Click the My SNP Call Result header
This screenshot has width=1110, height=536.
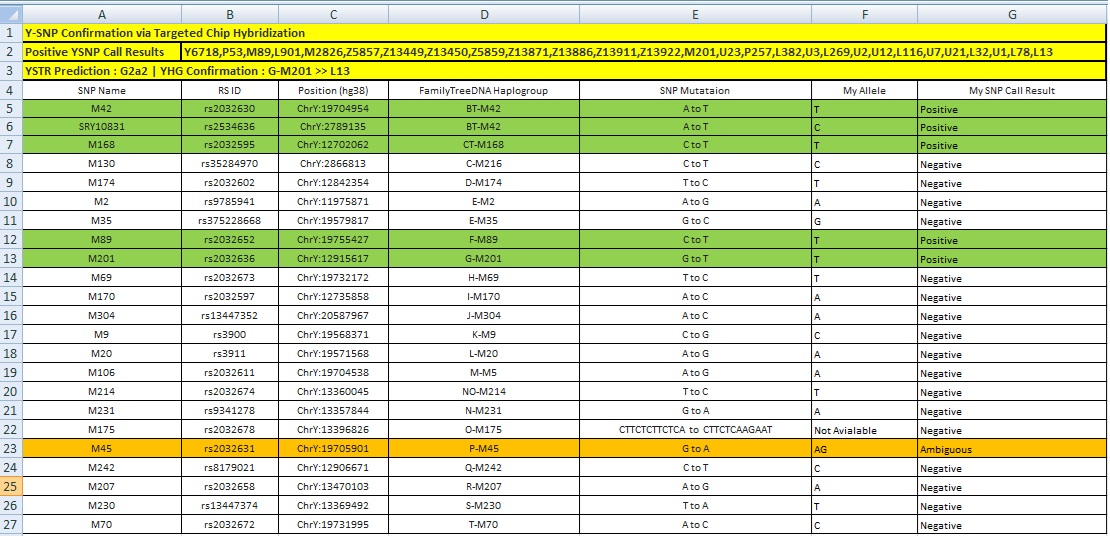[1012, 90]
